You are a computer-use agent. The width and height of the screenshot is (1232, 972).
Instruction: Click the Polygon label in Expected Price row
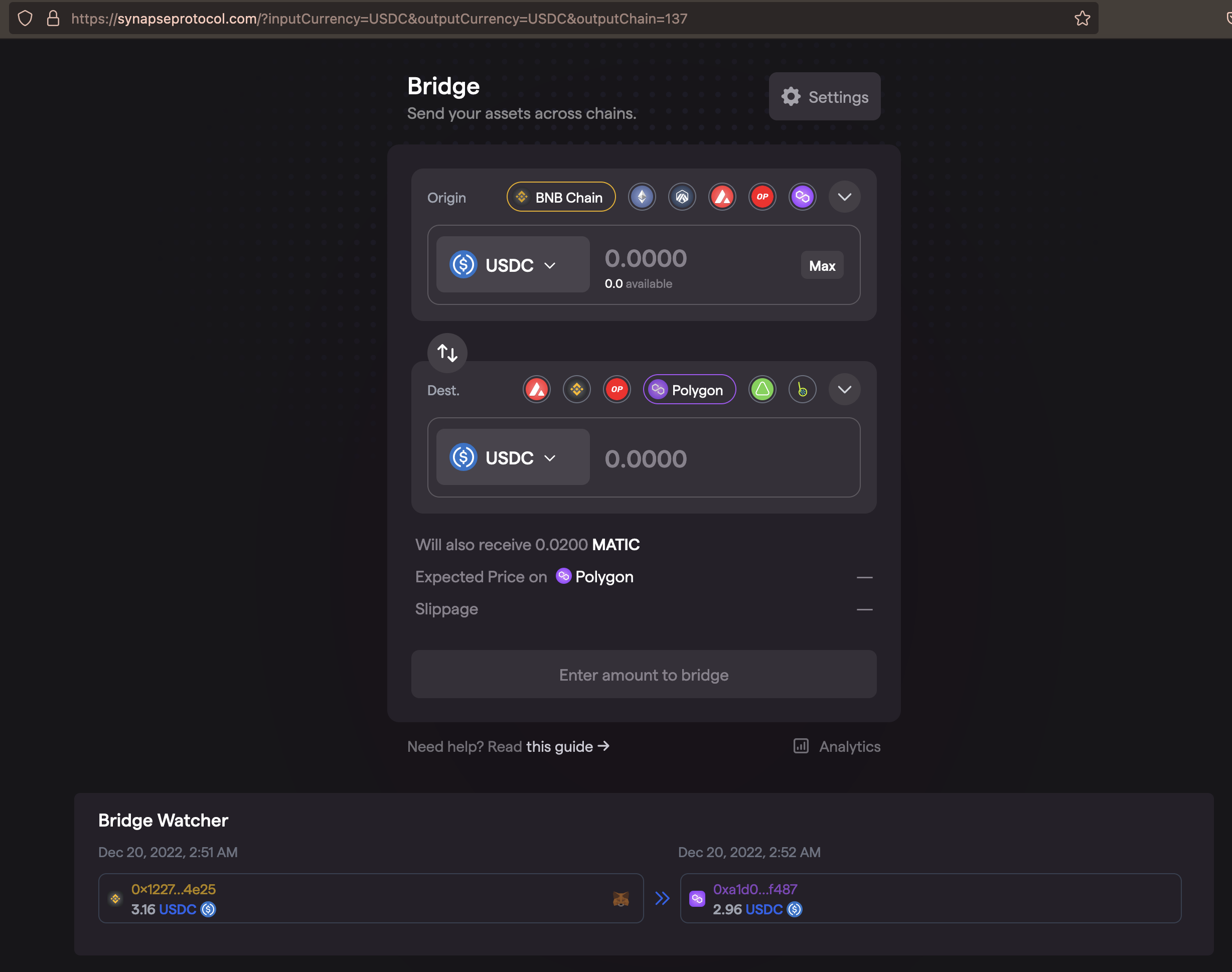click(x=604, y=576)
